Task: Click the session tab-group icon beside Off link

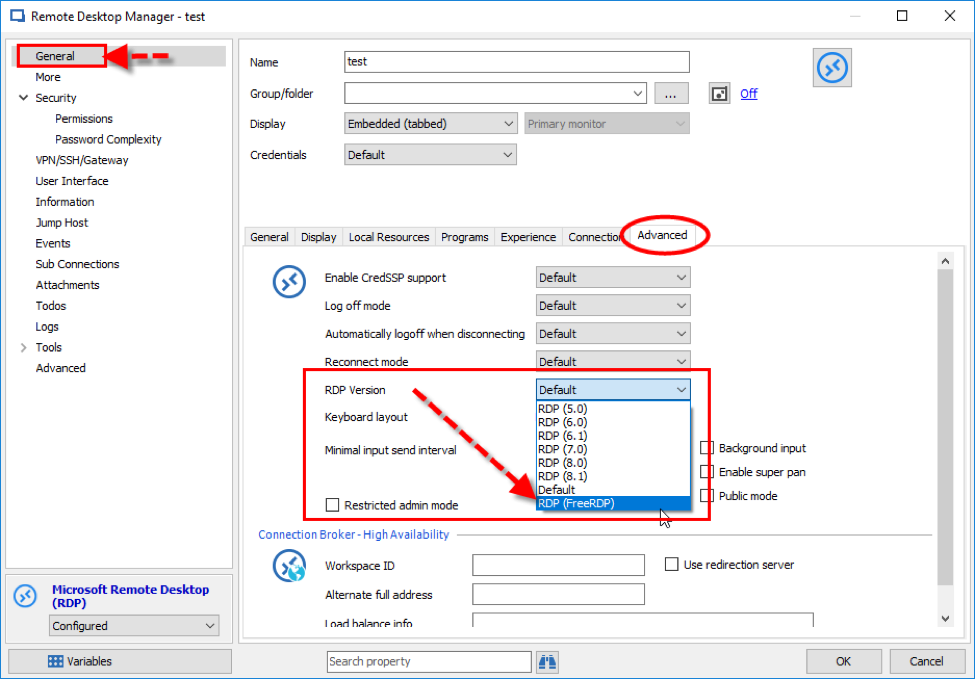Action: point(719,94)
